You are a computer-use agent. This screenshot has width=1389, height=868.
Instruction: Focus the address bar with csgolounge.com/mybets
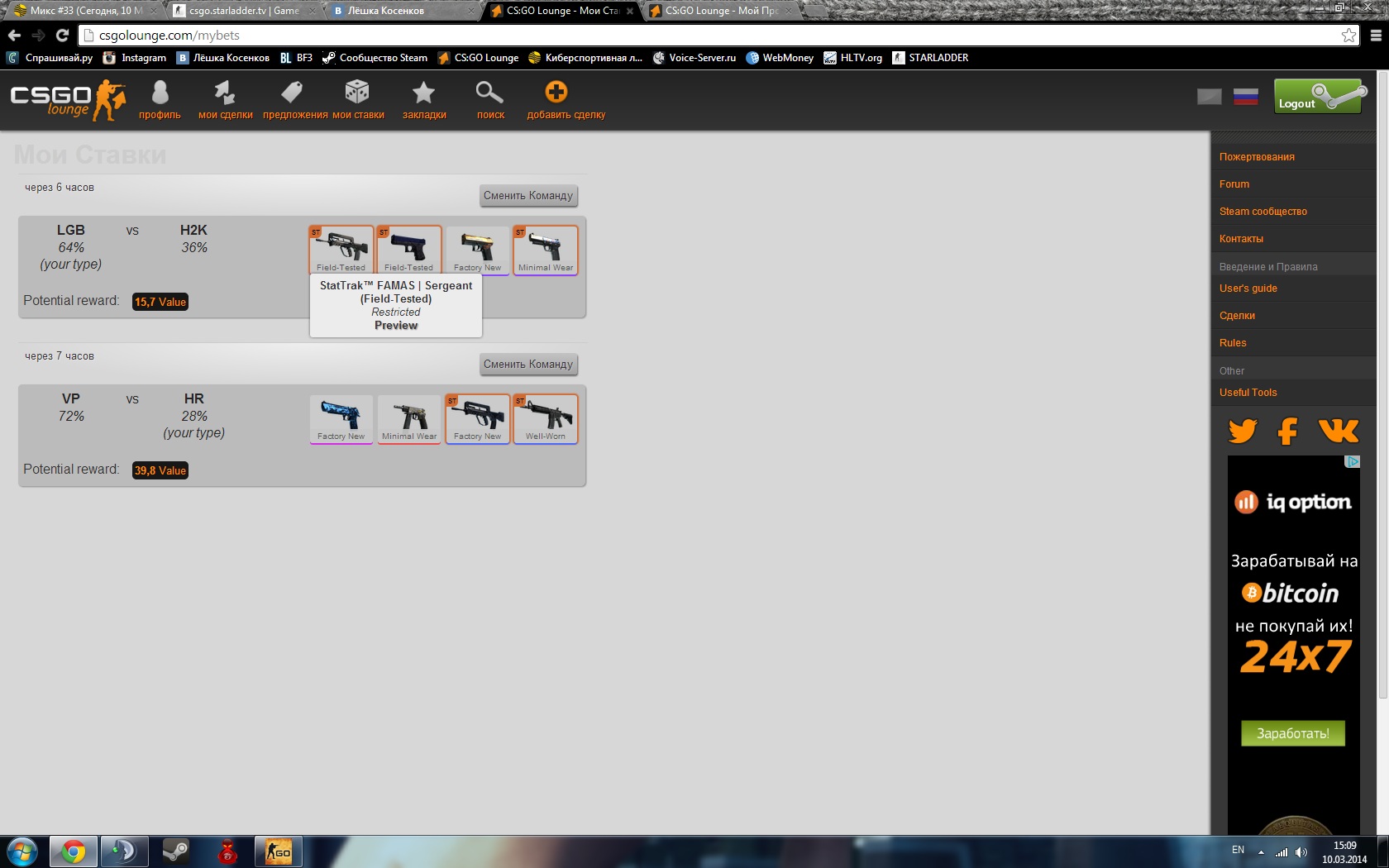[x=718, y=35]
